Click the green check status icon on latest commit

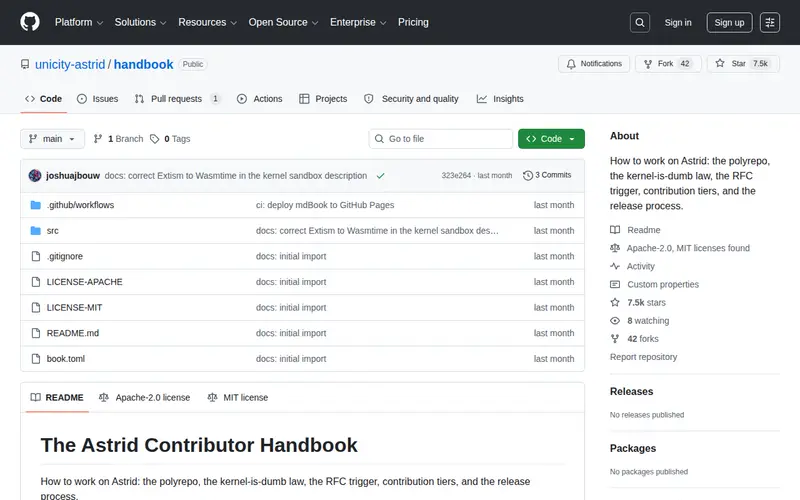point(381,176)
